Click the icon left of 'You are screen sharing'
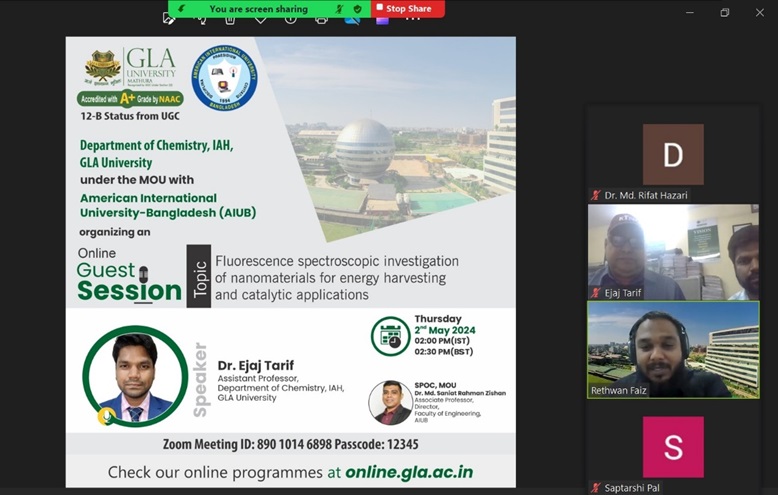This screenshot has height=495, width=778. 181,9
